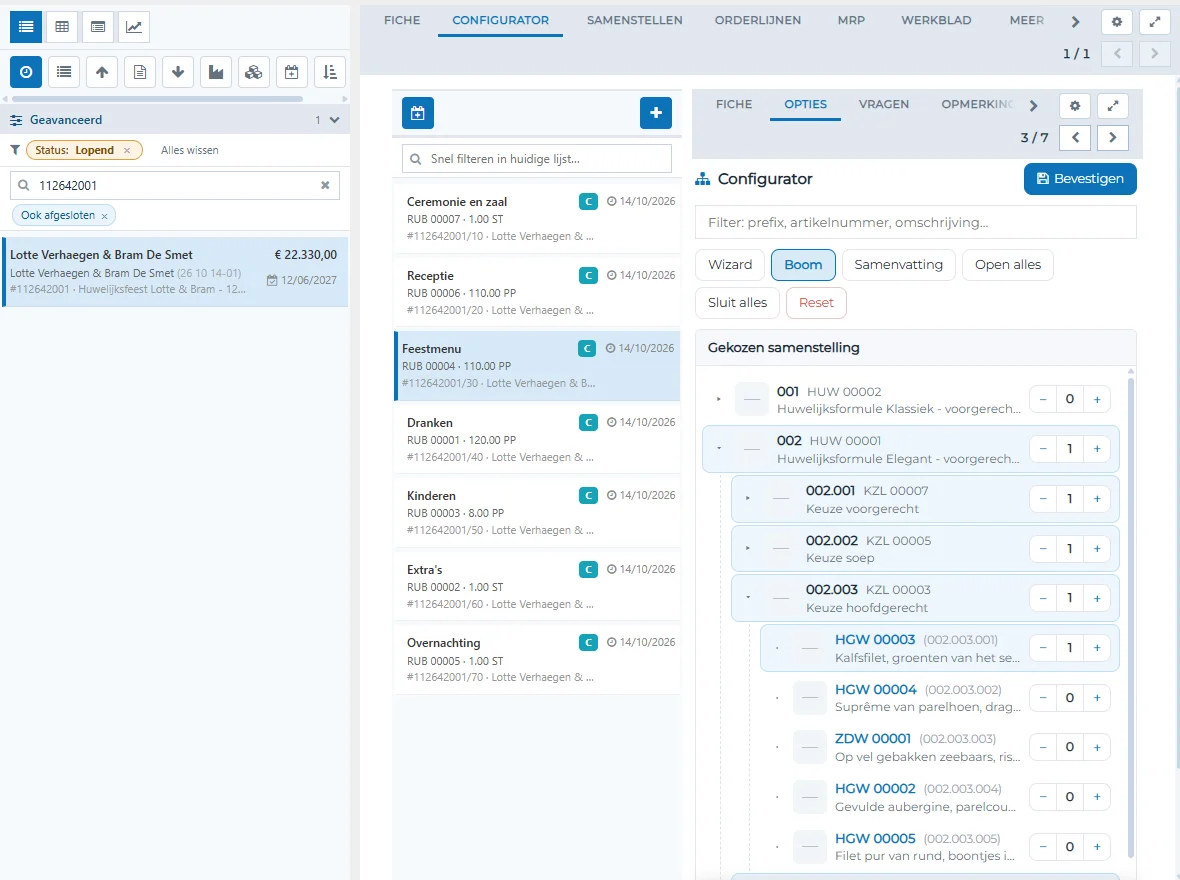This screenshot has width=1180, height=880.
Task: Collapse tree node 002 HUW 00001
Action: point(719,449)
